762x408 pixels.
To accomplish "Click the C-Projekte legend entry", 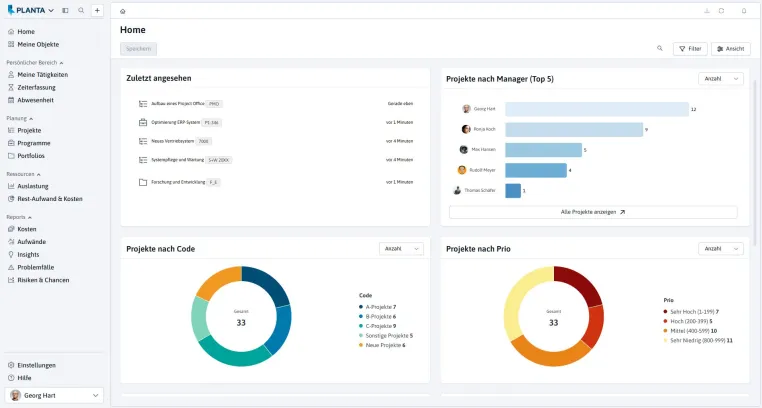I will tap(378, 326).
